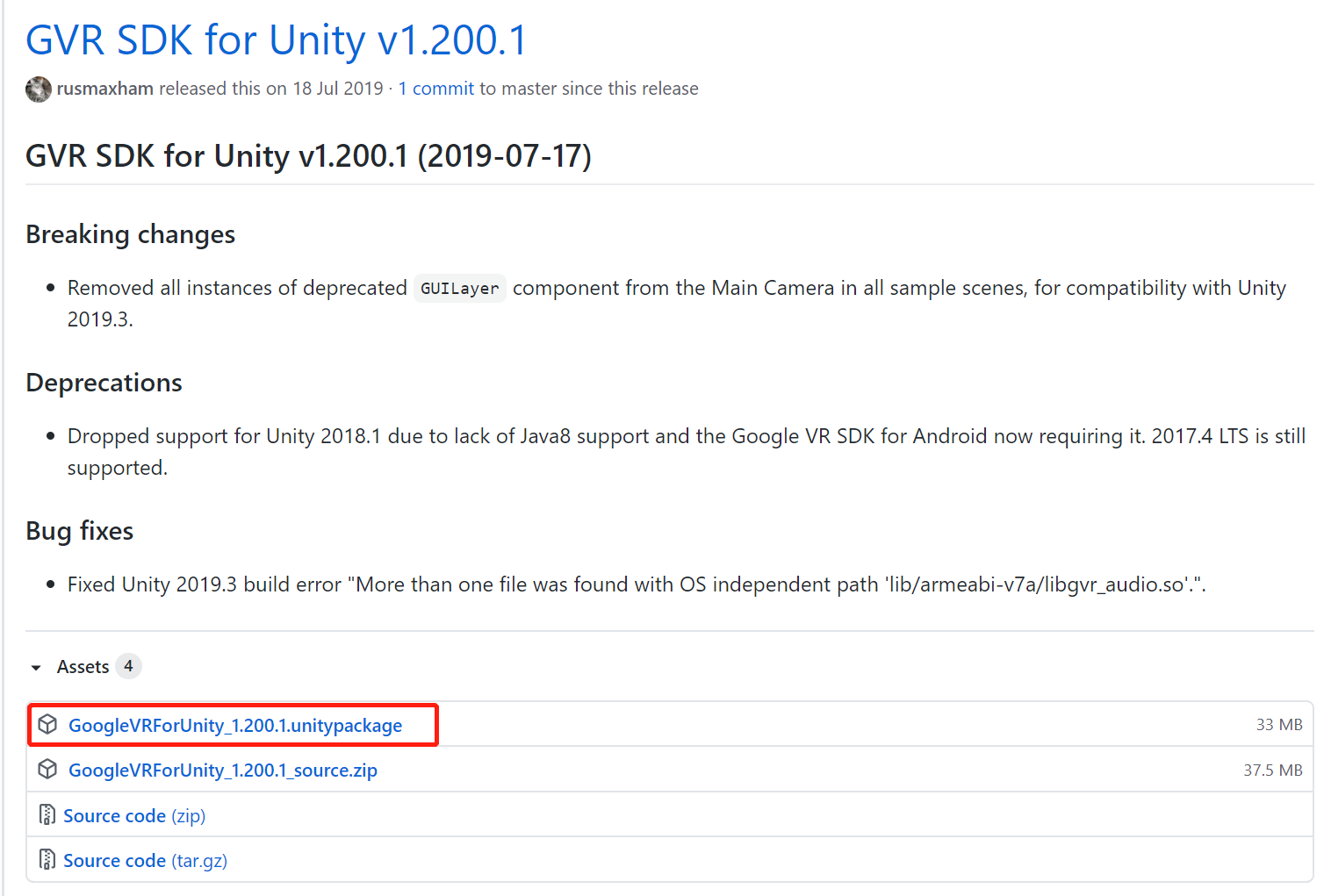
Task: Click the Assets section header label
Action: tap(83, 666)
